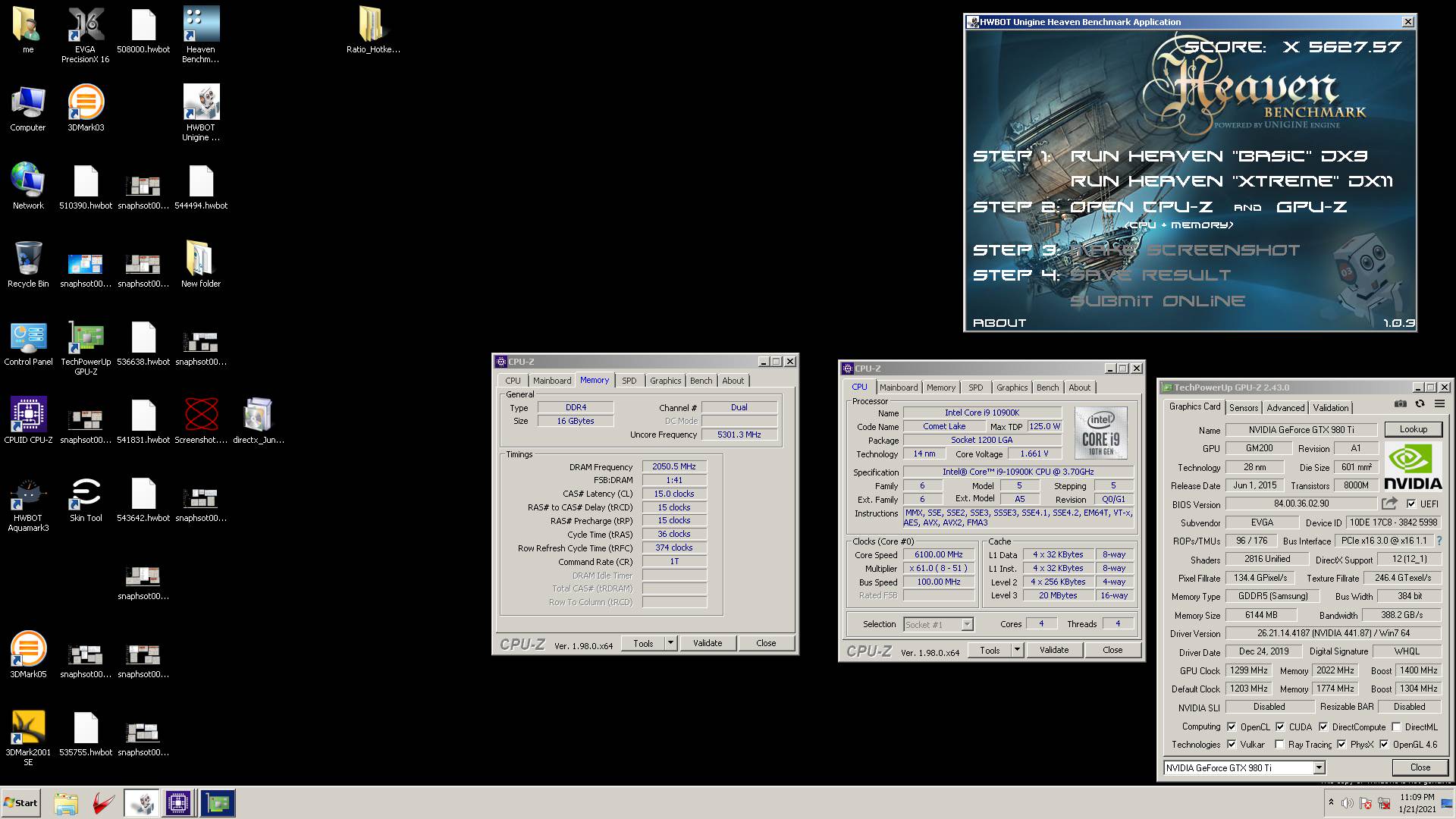Image resolution: width=1456 pixels, height=819 pixels.
Task: Select the Skin Tool desktop icon
Action: tap(86, 499)
